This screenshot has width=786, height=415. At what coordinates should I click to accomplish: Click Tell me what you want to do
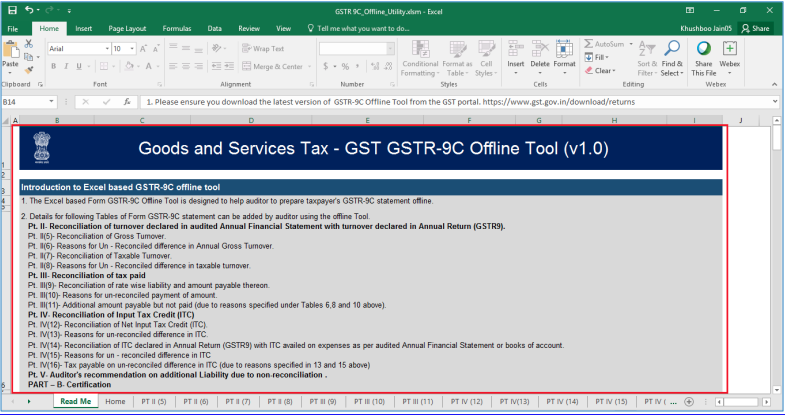pyautogui.click(x=358, y=29)
